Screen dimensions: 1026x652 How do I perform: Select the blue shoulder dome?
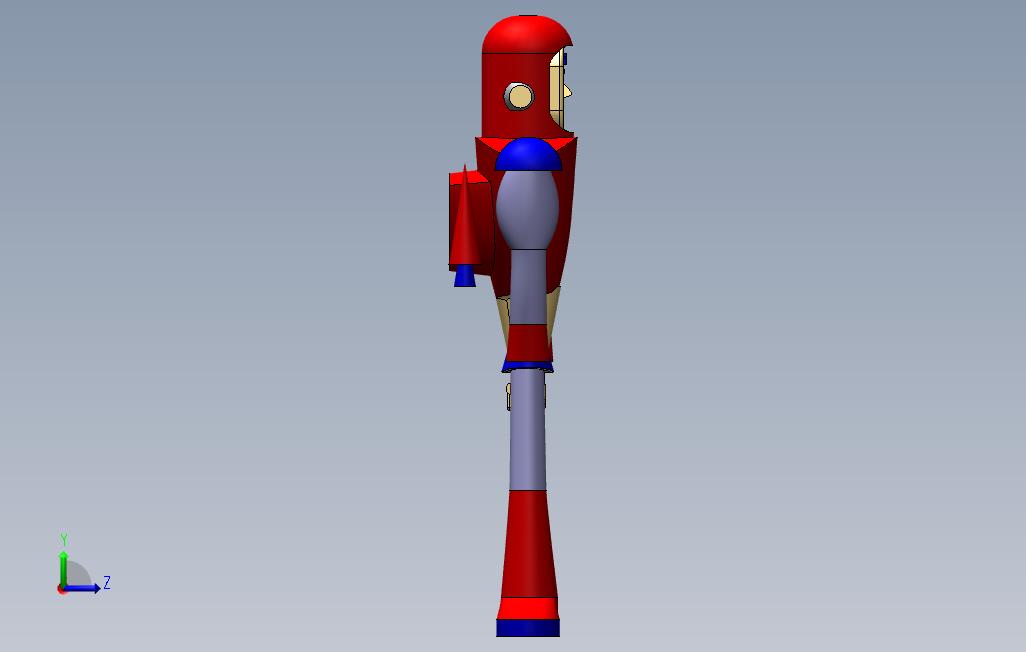(x=528, y=154)
